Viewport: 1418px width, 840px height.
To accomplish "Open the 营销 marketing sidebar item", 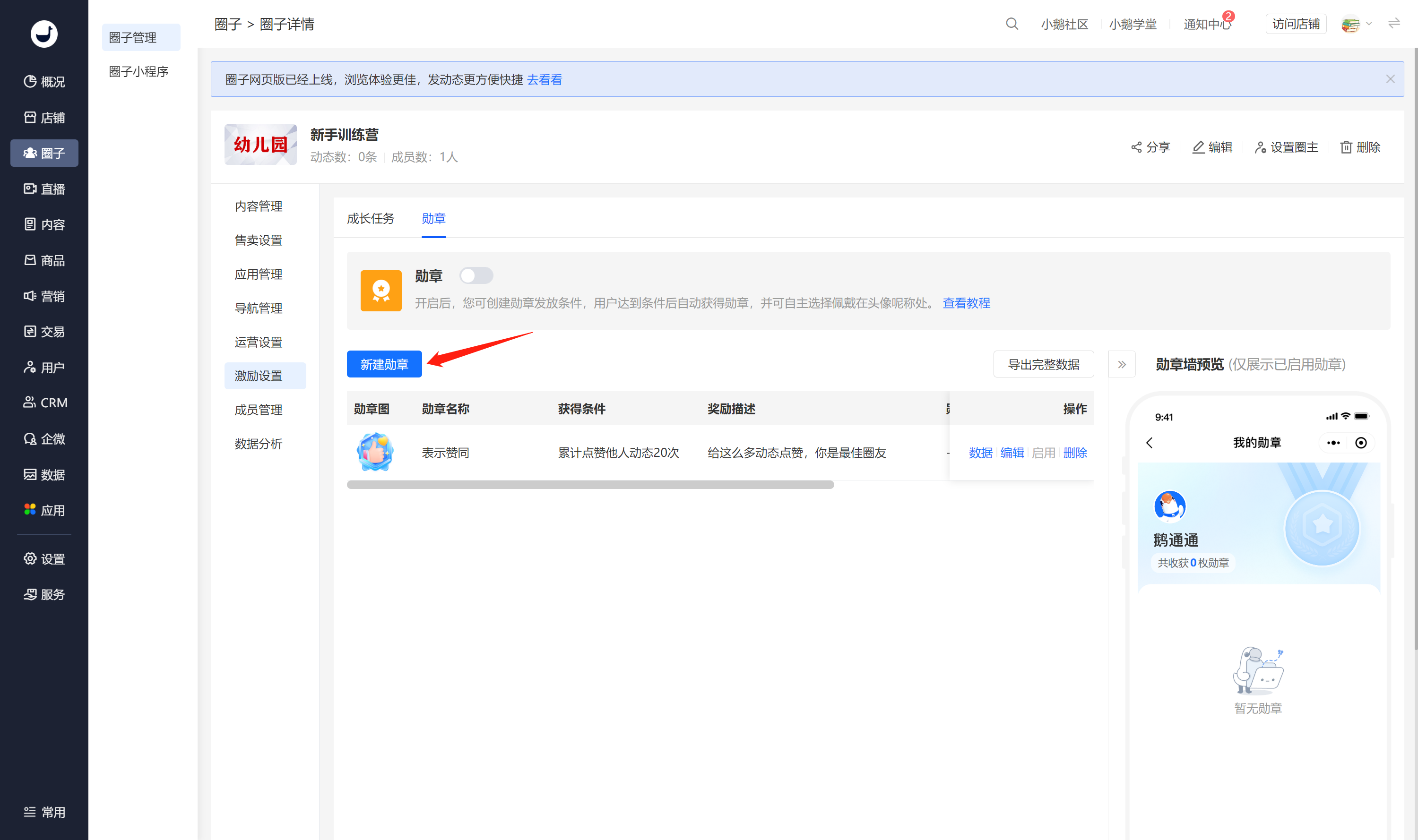I will [44, 296].
